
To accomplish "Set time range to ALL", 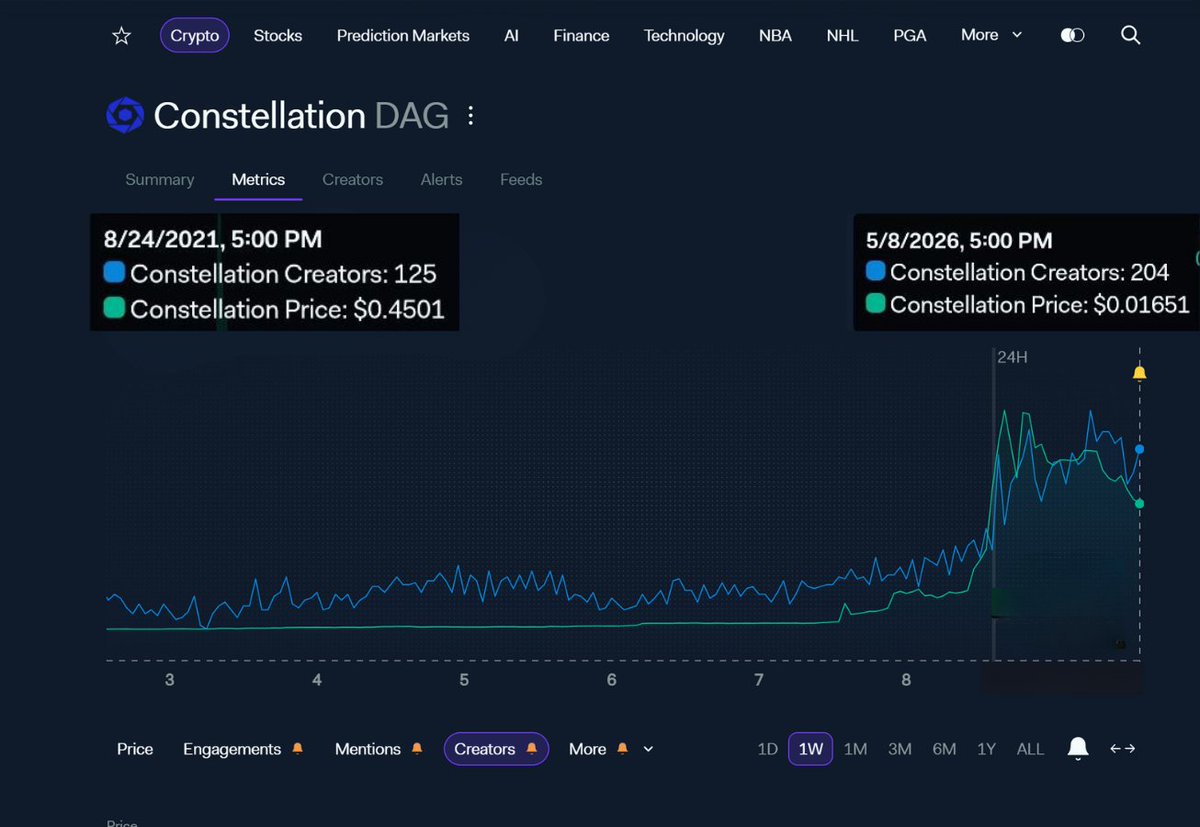I will pos(1030,749).
